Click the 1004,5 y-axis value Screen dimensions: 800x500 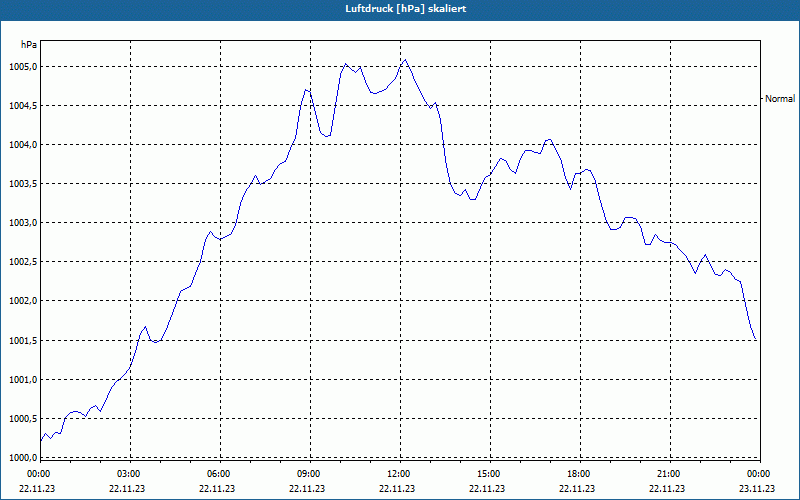(22, 106)
